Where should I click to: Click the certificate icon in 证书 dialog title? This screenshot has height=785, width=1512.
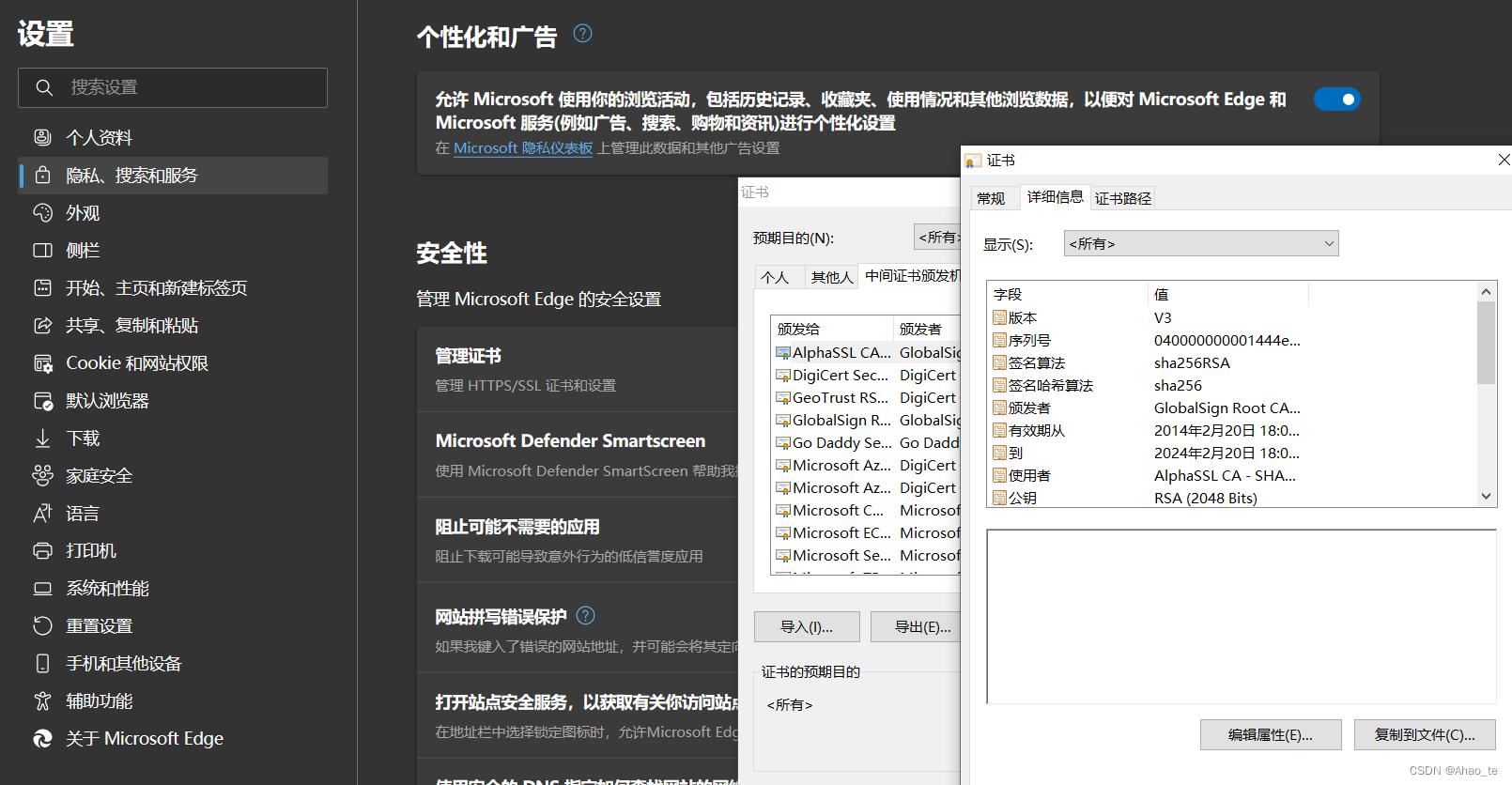click(x=974, y=161)
